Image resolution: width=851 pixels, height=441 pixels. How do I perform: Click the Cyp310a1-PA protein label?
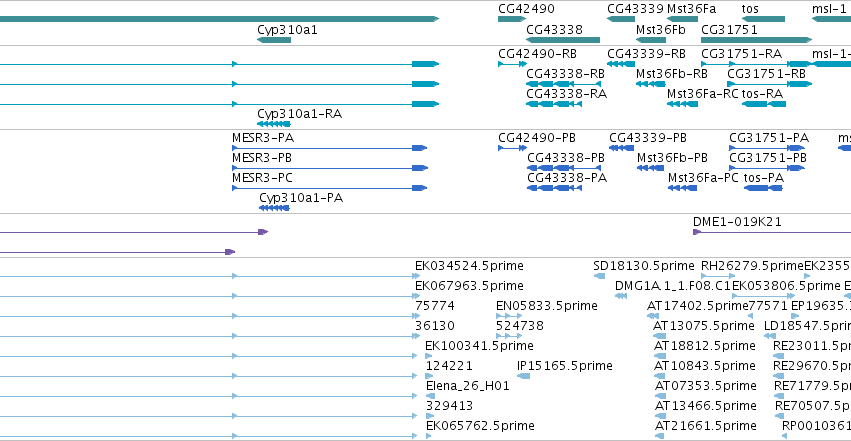point(301,198)
